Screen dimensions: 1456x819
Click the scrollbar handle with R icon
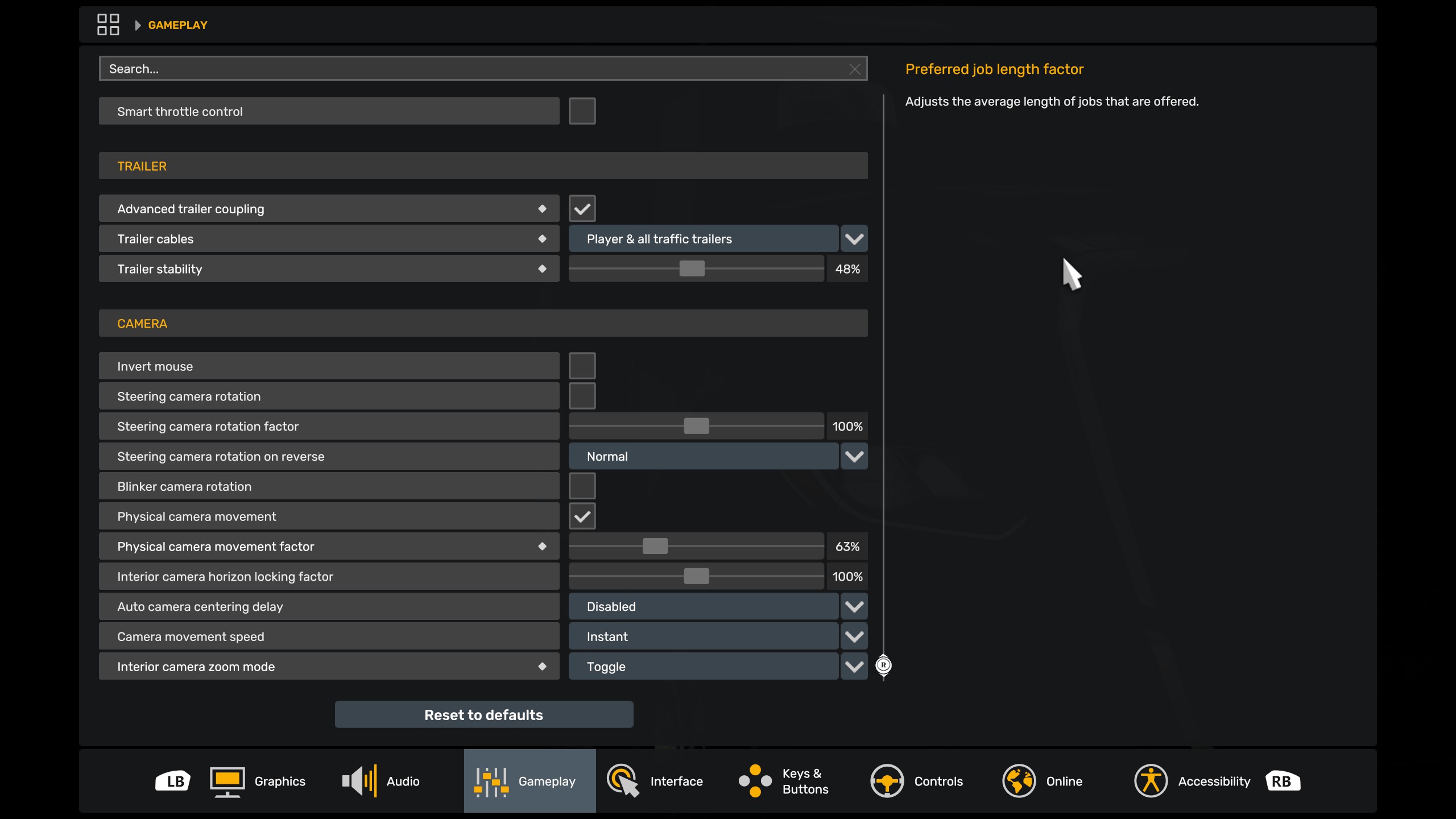coord(883,665)
